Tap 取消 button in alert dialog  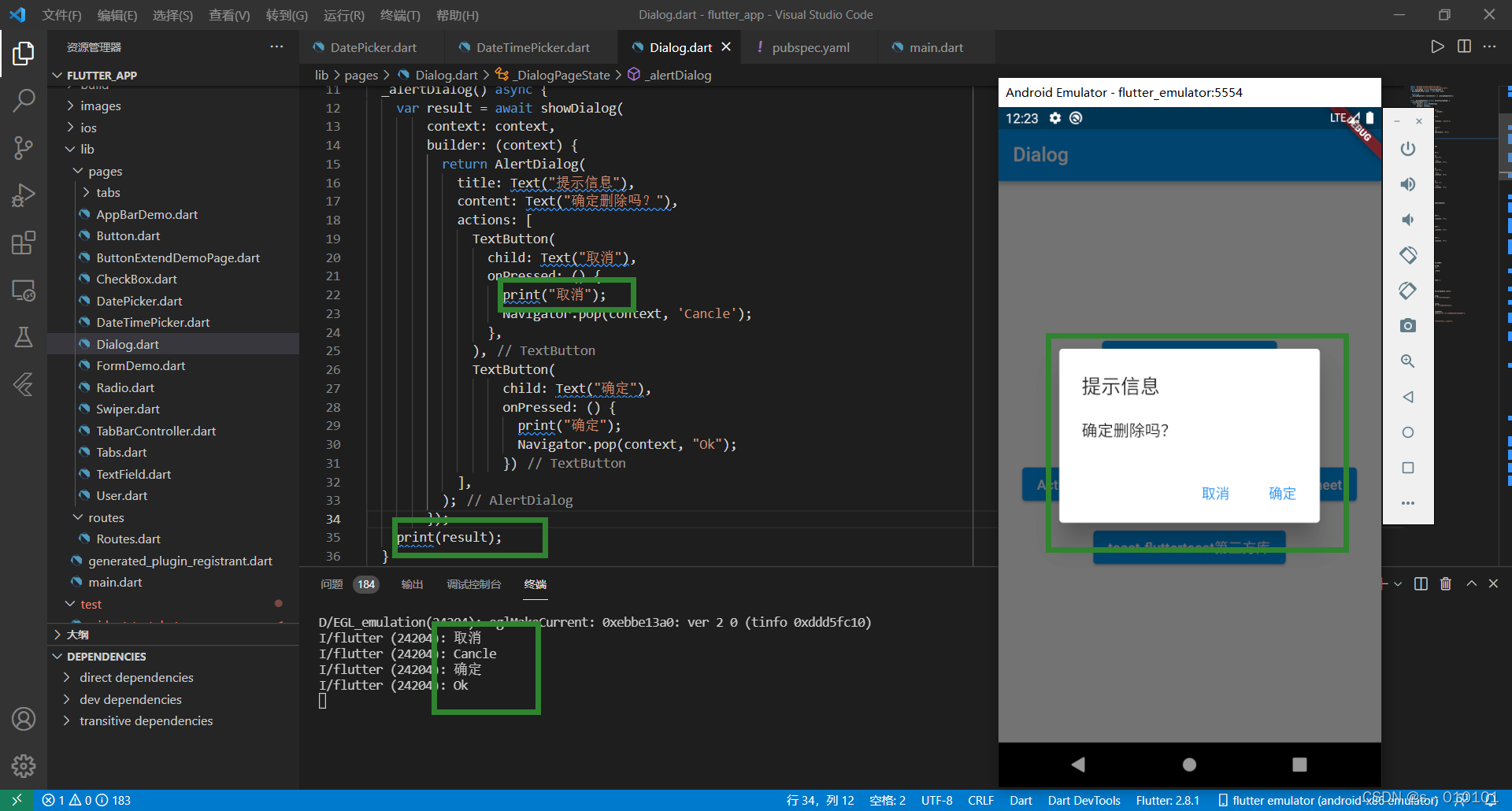click(x=1215, y=493)
